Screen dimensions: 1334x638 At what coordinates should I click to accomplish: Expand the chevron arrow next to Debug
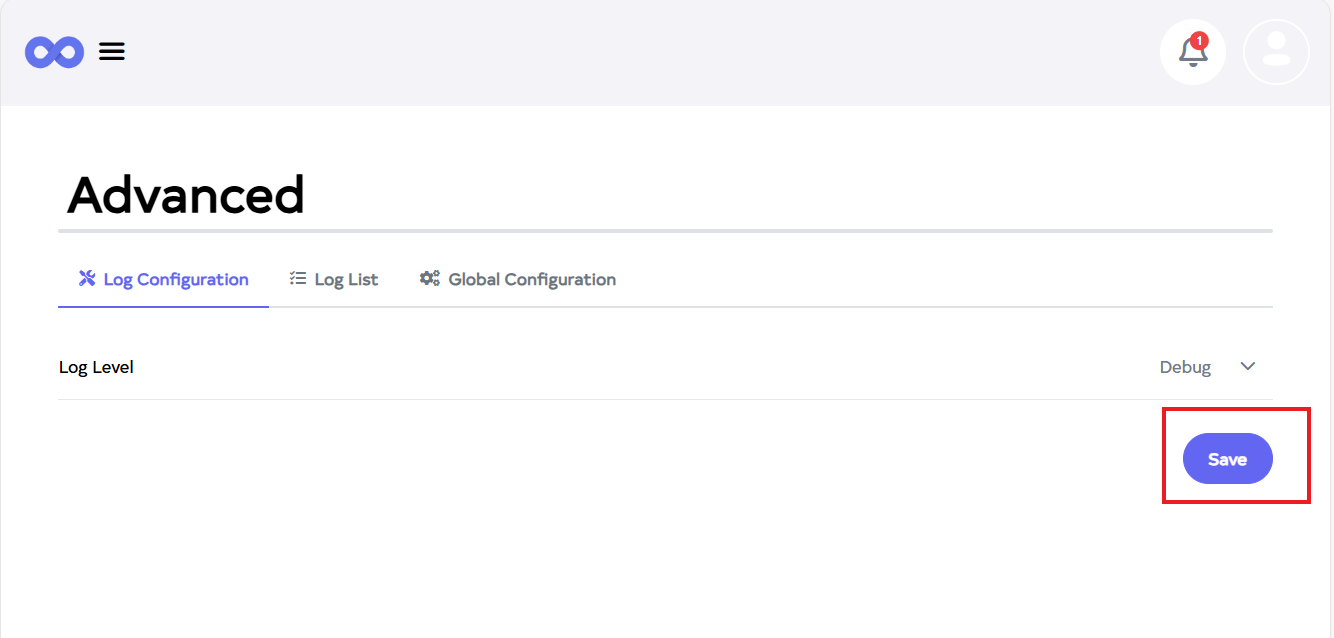pyautogui.click(x=1248, y=366)
